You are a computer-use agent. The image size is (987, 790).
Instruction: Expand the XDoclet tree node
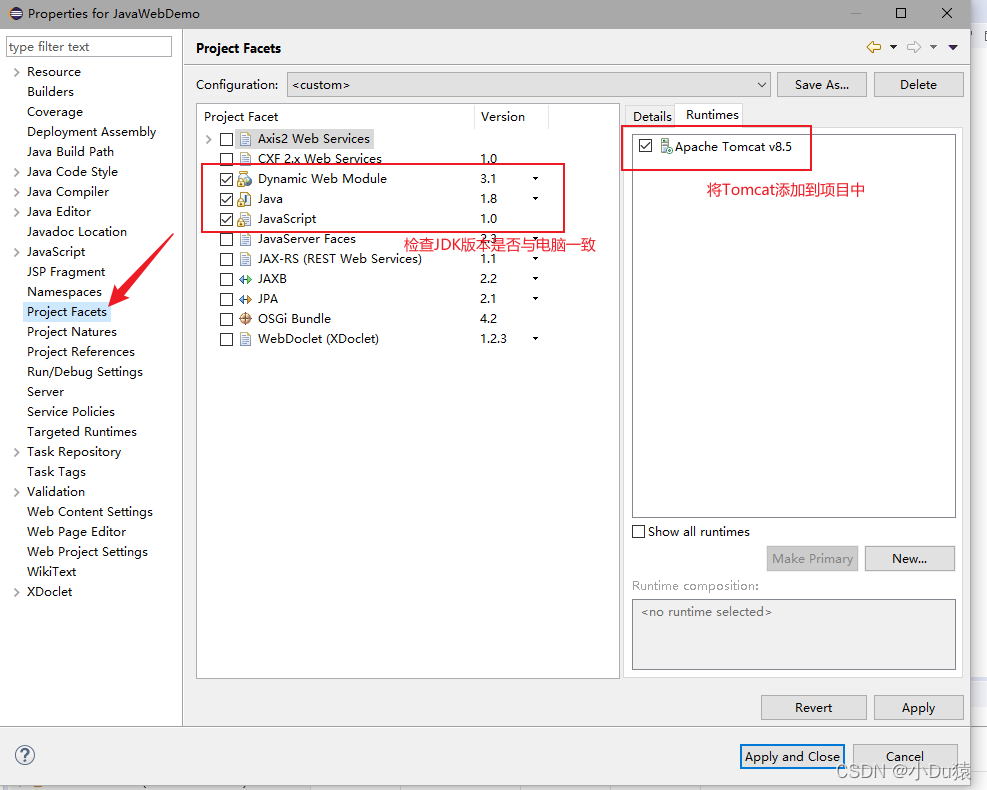pyautogui.click(x=16, y=592)
